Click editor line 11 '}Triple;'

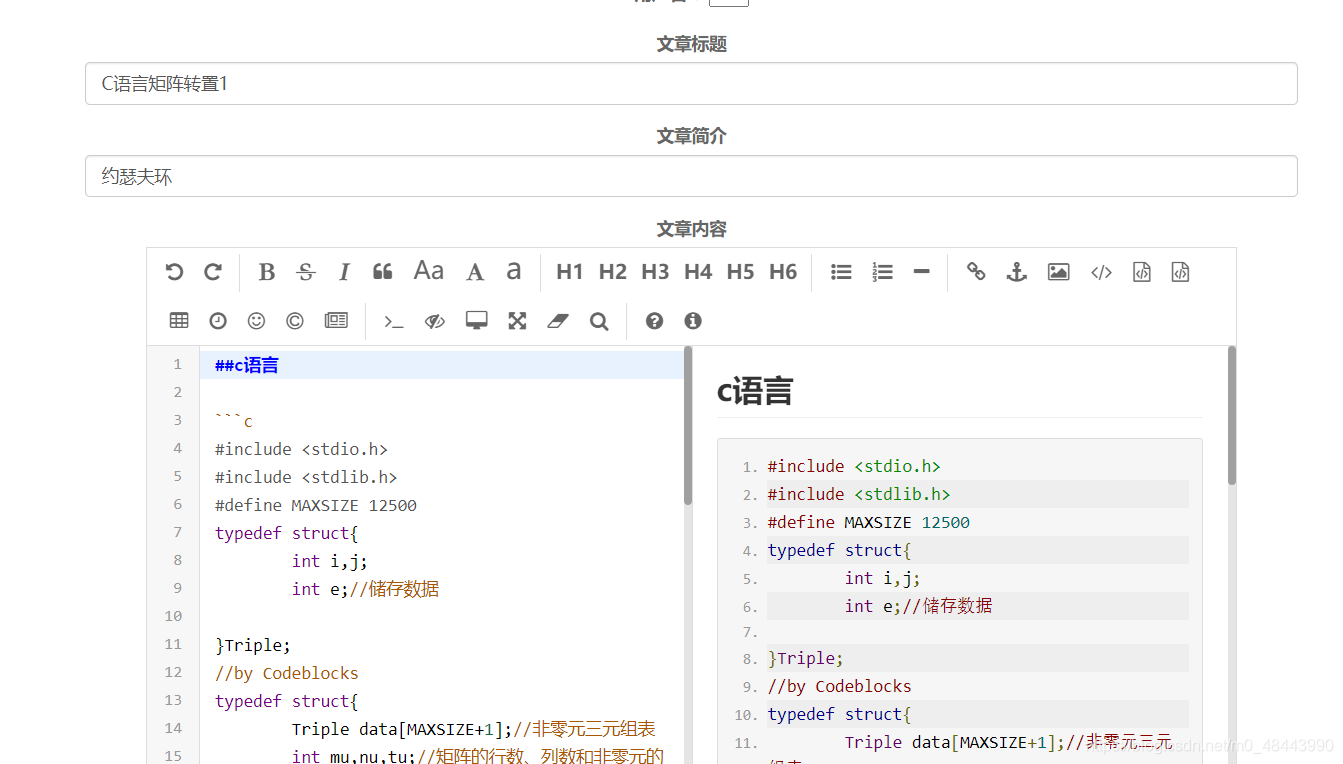pyautogui.click(x=253, y=645)
